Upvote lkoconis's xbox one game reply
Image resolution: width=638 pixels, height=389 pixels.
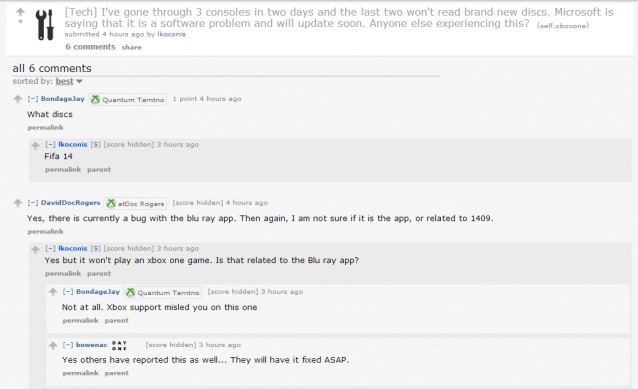[x=35, y=249]
